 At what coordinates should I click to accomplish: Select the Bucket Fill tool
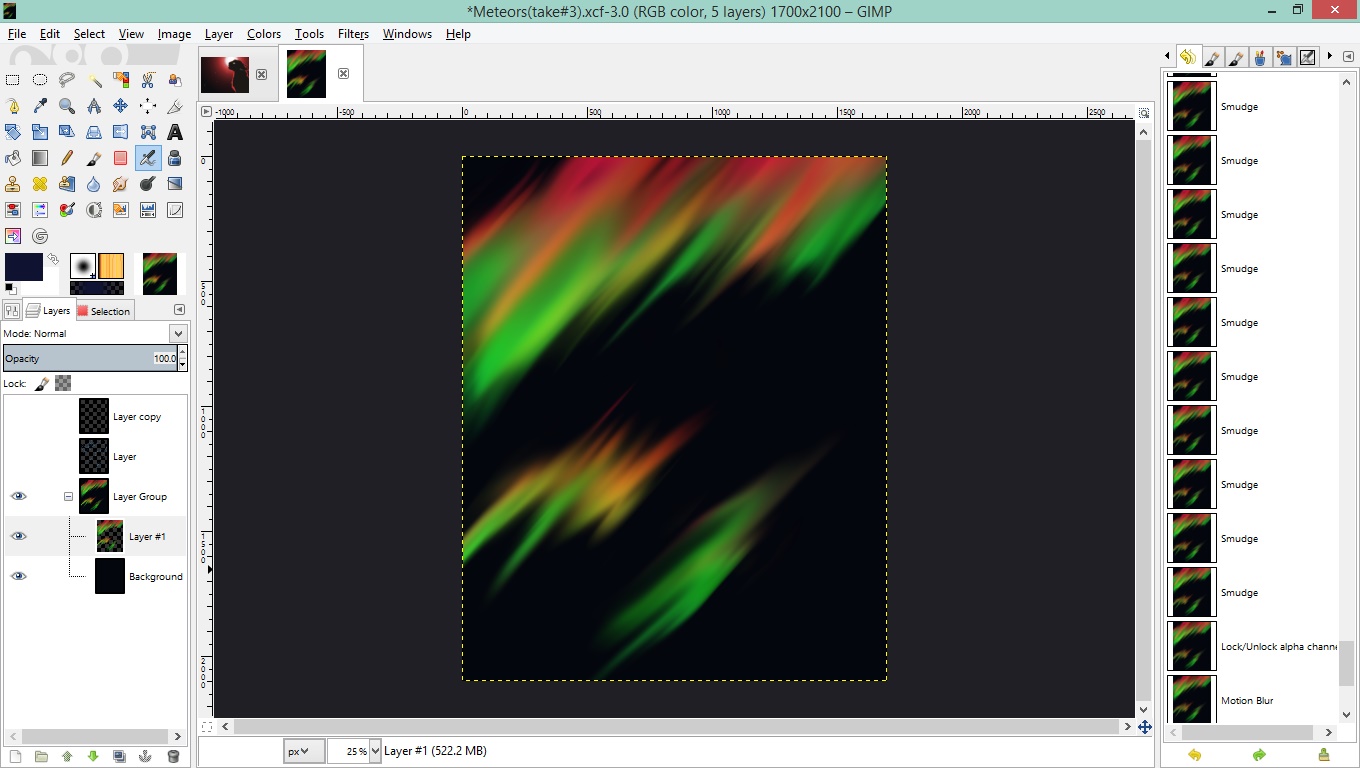tap(13, 158)
